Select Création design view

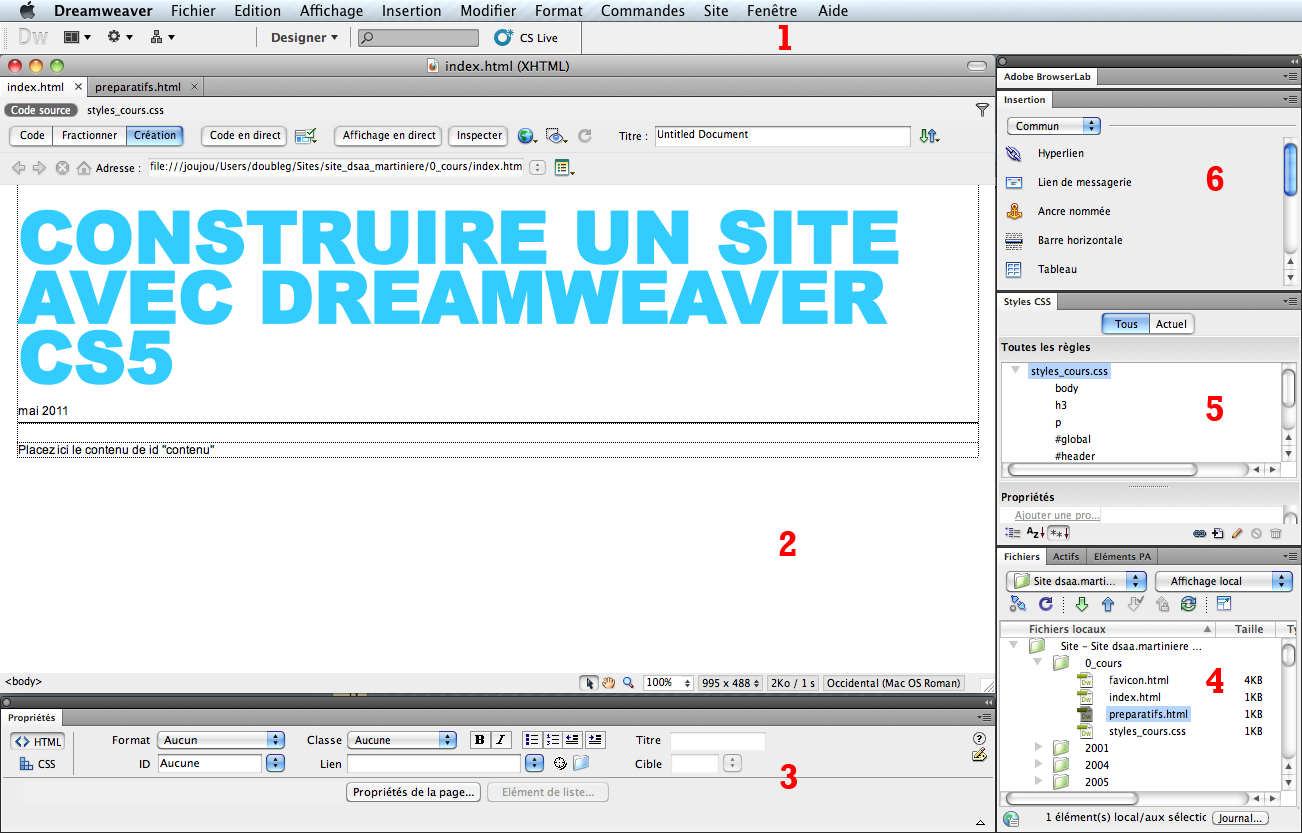(x=155, y=136)
